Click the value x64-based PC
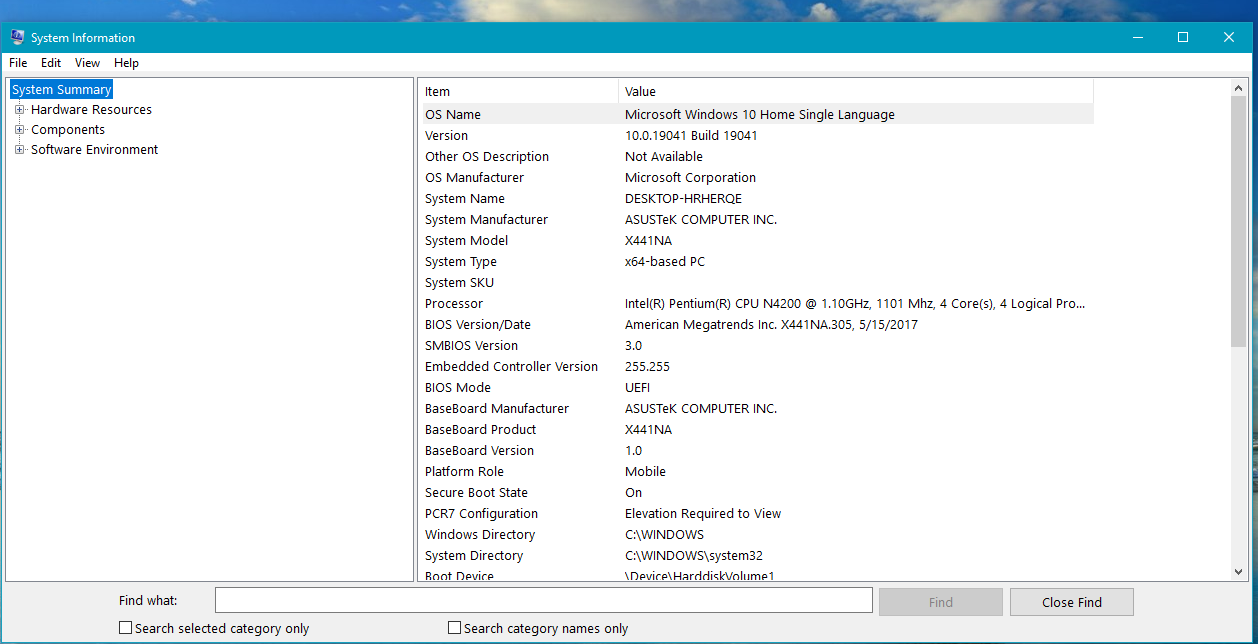 tap(665, 261)
